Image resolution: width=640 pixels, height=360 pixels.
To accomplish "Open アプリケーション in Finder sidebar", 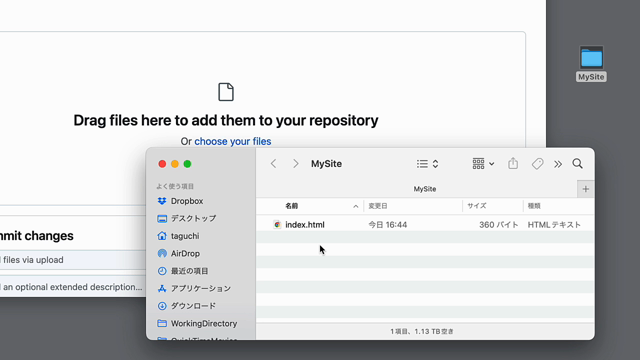I will pos(194,289).
